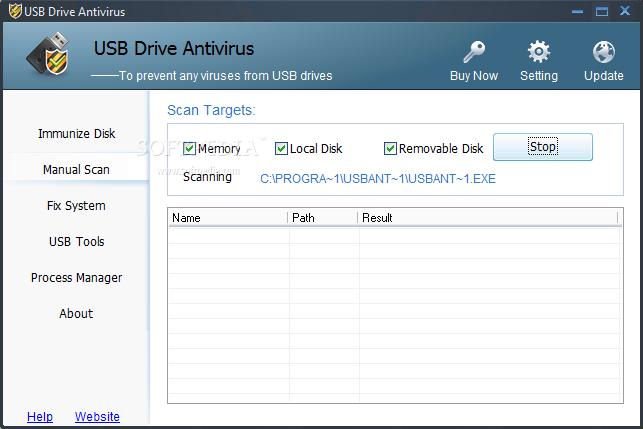Select the Manual Scan section
The height and width of the screenshot is (429, 643).
76,169
